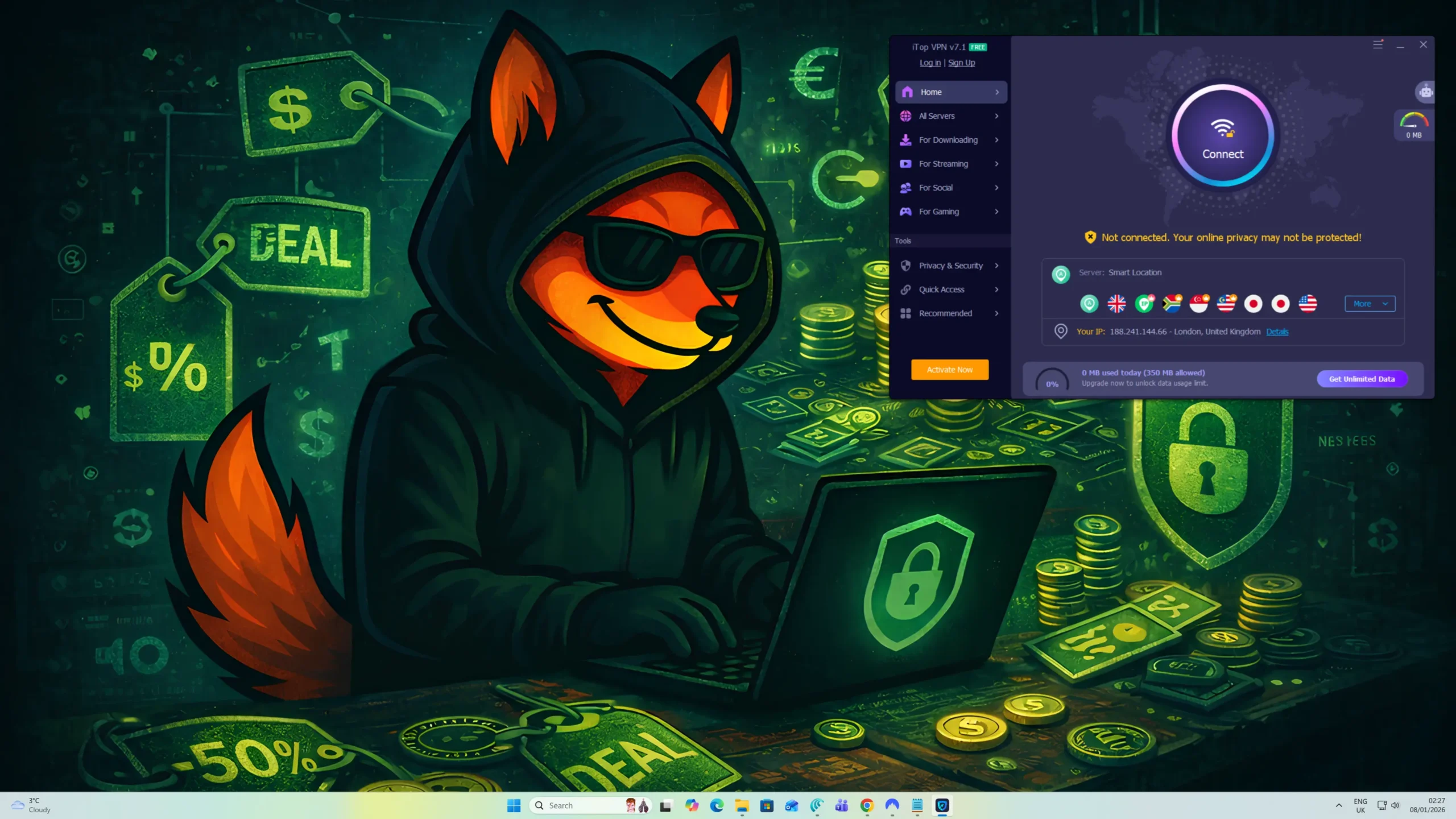The height and width of the screenshot is (819, 1456).
Task: Click the Get Unlimited Data button
Action: click(x=1362, y=379)
